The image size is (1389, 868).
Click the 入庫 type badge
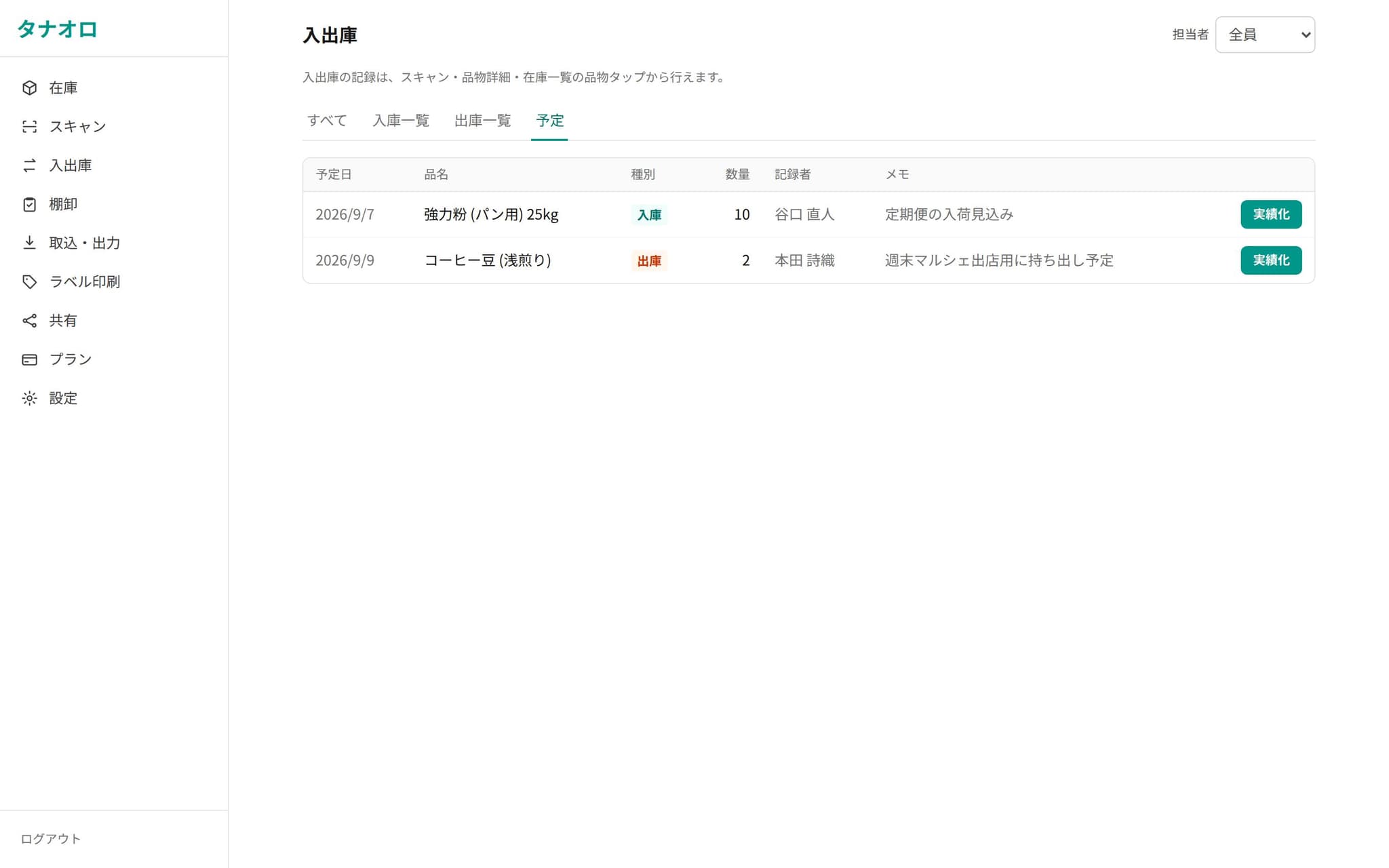tap(649, 215)
